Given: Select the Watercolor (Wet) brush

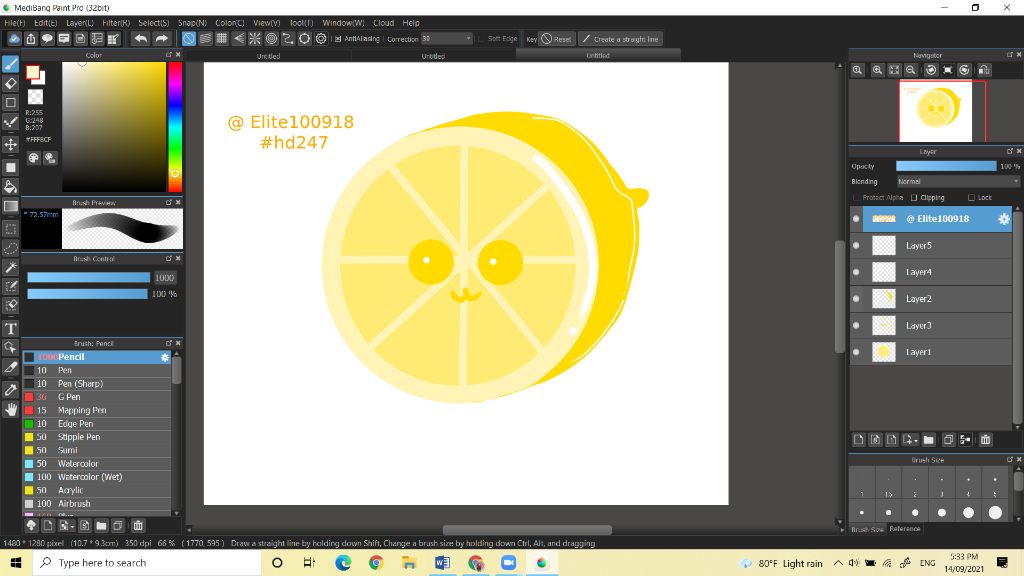Looking at the screenshot, I should [97, 477].
